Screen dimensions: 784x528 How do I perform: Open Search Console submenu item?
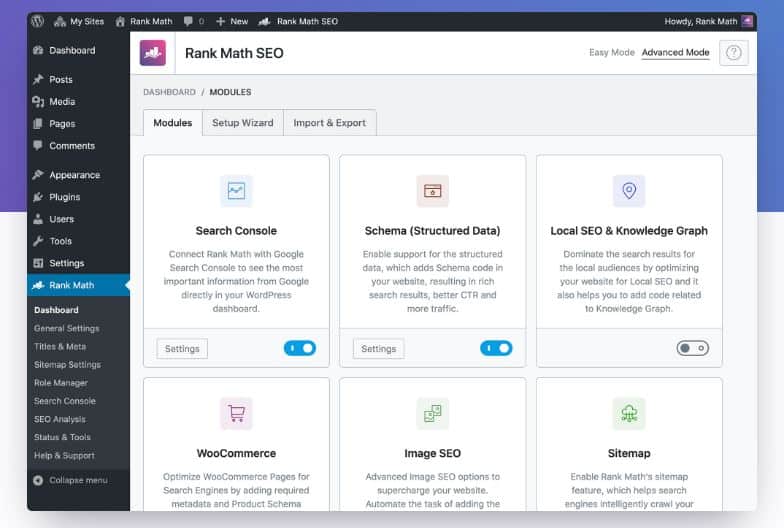pos(65,401)
